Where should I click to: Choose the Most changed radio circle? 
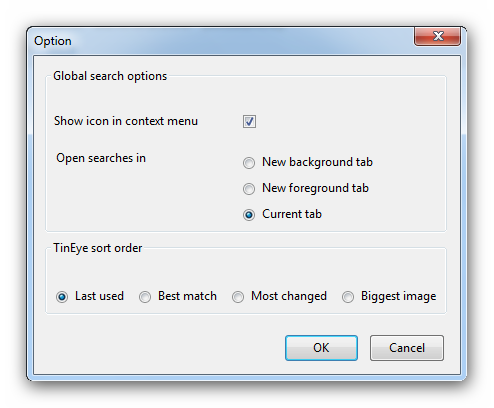click(x=238, y=297)
